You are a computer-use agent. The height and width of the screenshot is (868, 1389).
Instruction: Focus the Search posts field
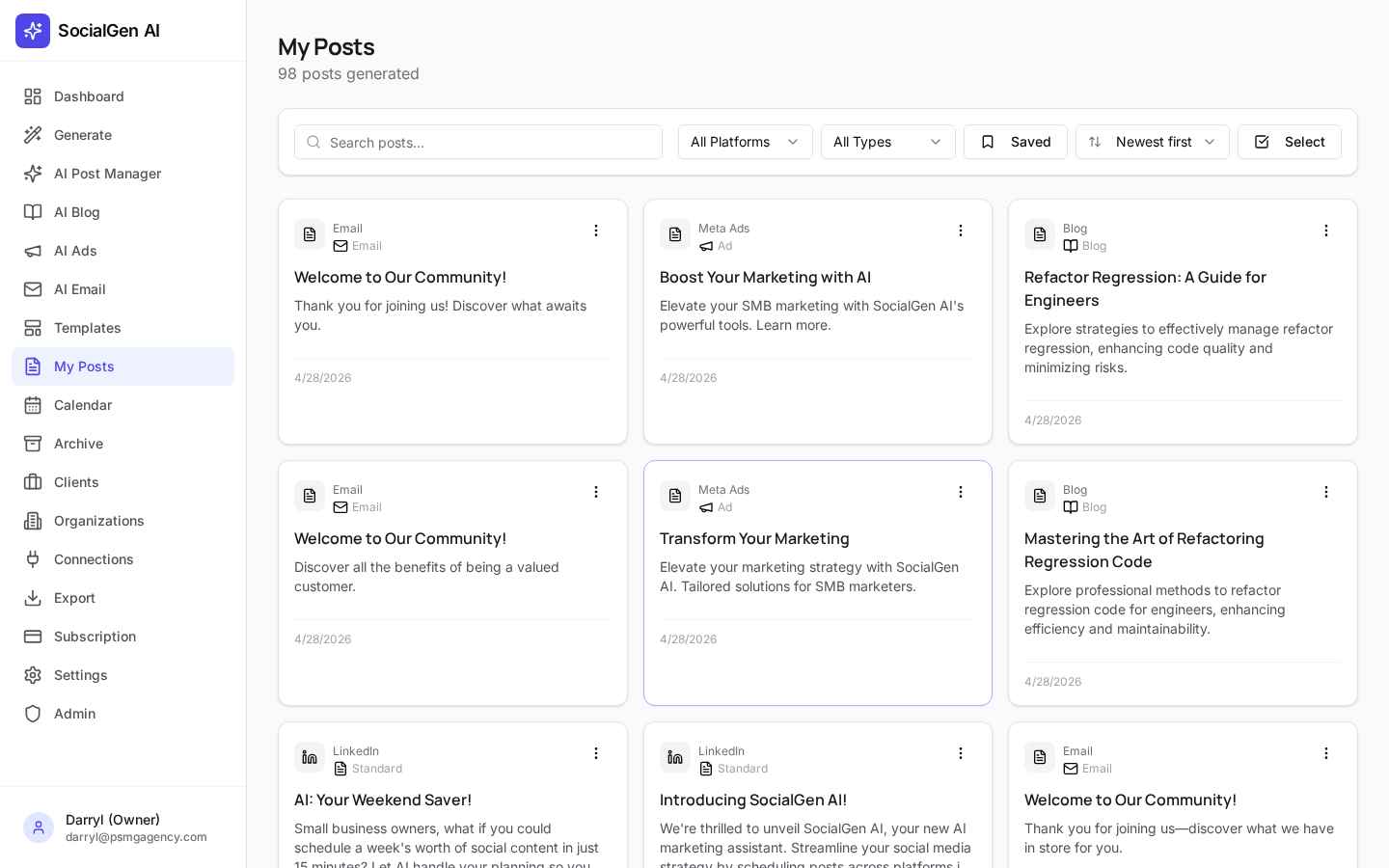pos(478,142)
